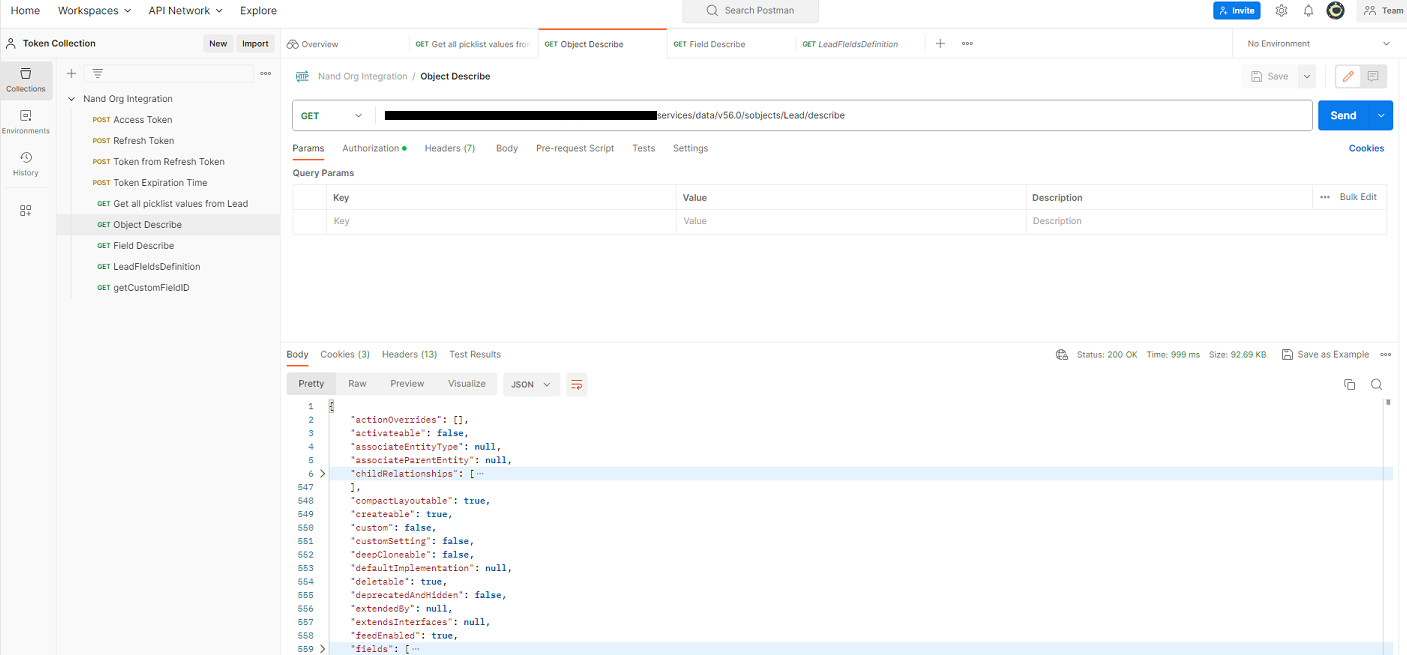Click the Import button
This screenshot has width=1407, height=655.
(x=255, y=43)
